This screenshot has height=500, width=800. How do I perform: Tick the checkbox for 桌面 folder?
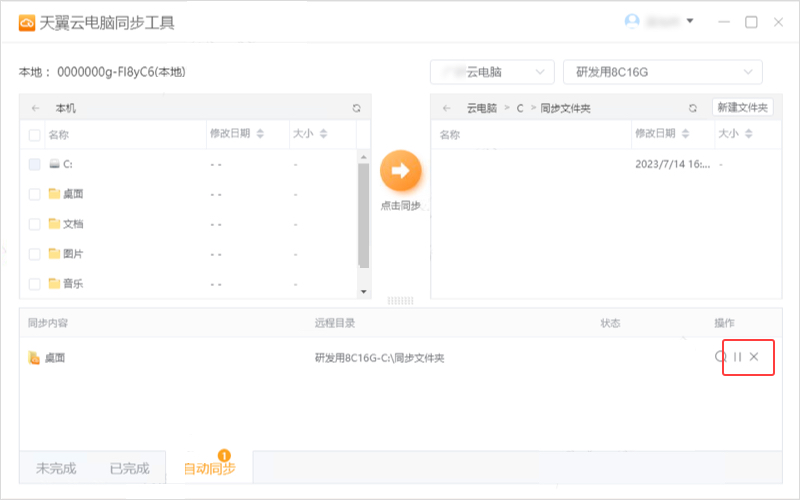click(x=34, y=194)
